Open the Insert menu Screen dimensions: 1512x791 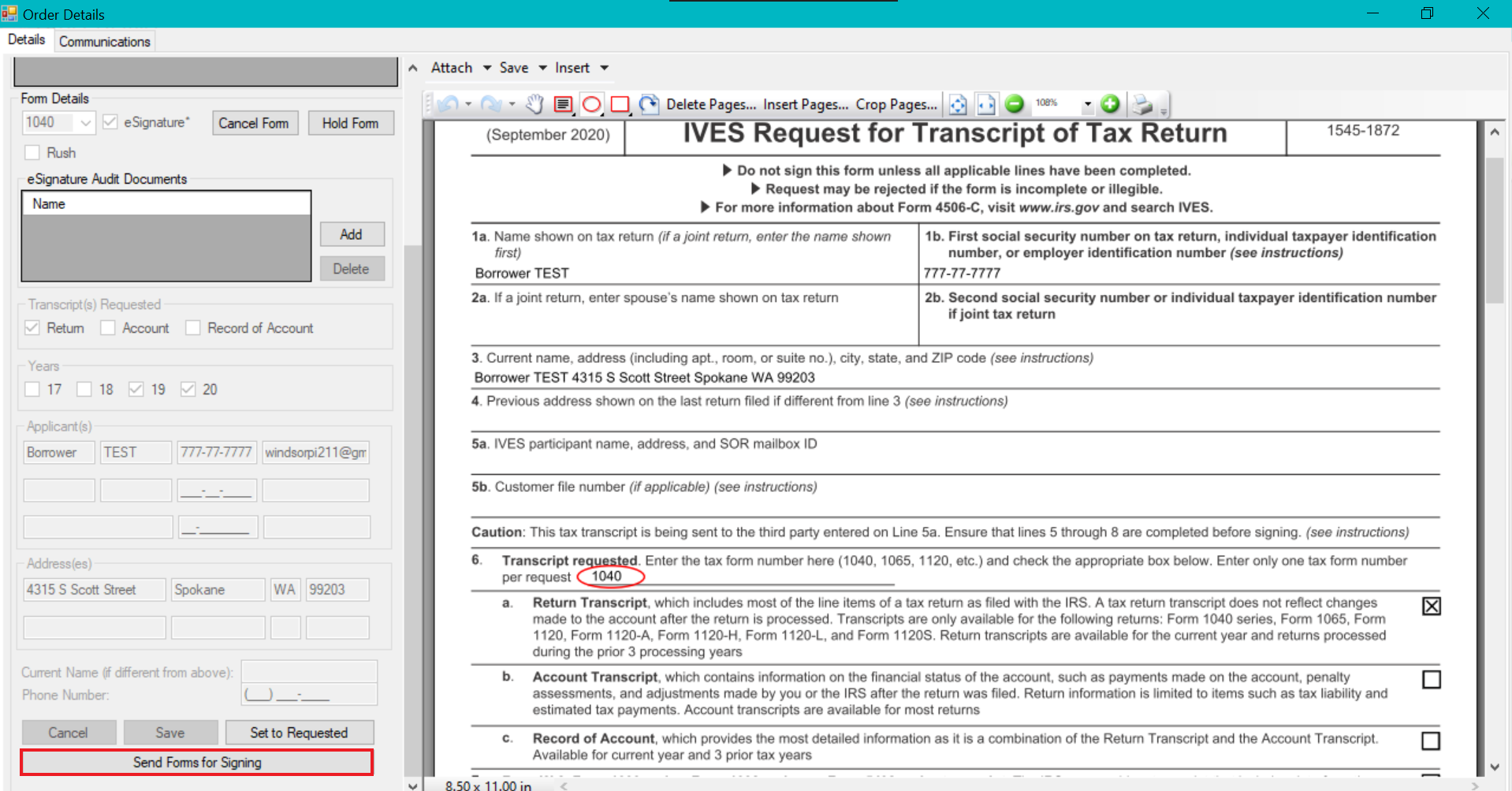(572, 68)
